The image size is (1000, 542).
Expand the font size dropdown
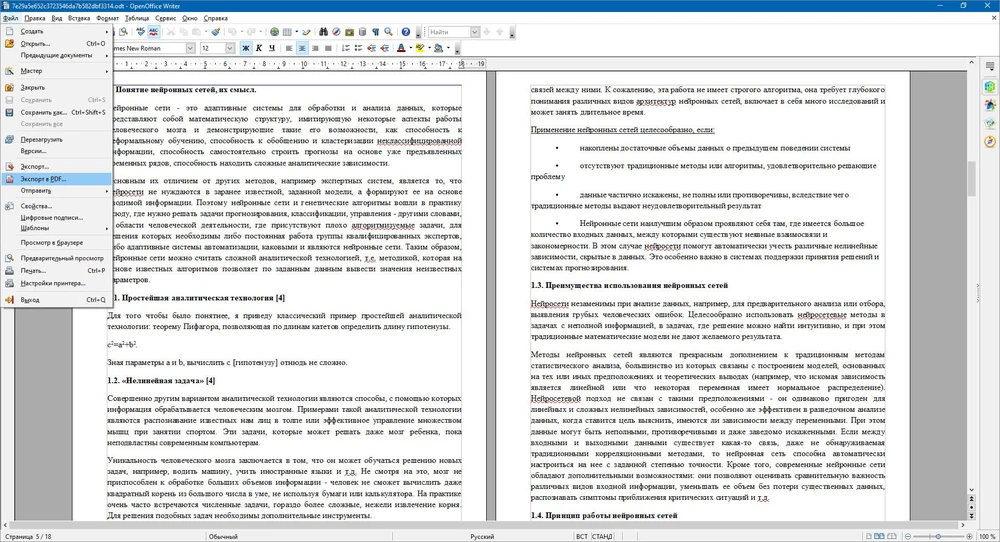pos(231,48)
